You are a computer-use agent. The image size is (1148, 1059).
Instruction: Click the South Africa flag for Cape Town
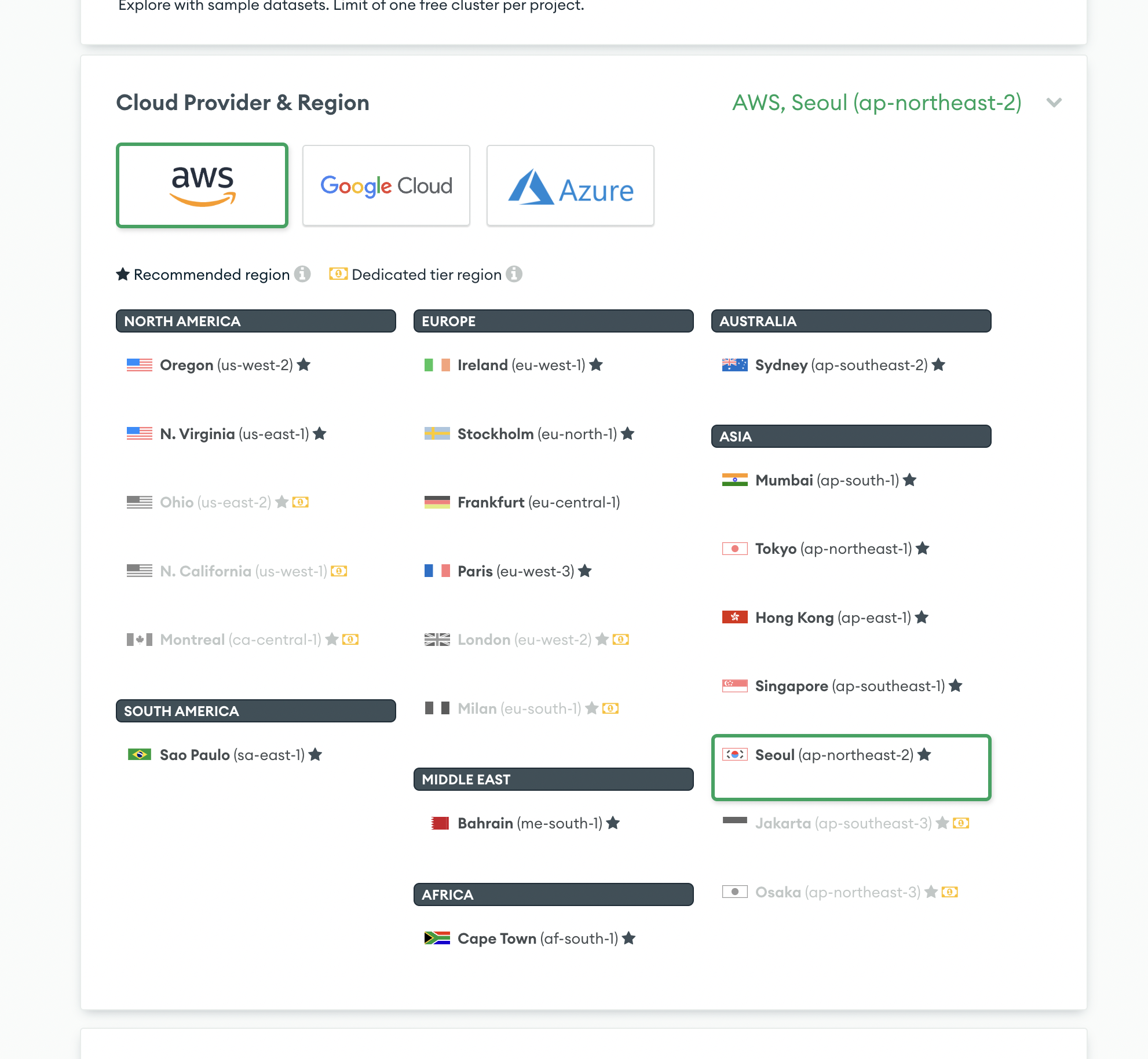437,938
